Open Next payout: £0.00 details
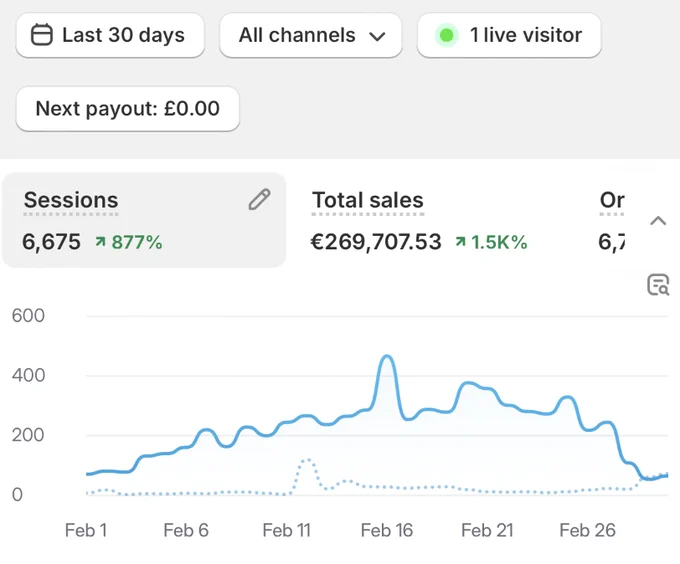Viewport: 680px width, 564px height. [128, 108]
